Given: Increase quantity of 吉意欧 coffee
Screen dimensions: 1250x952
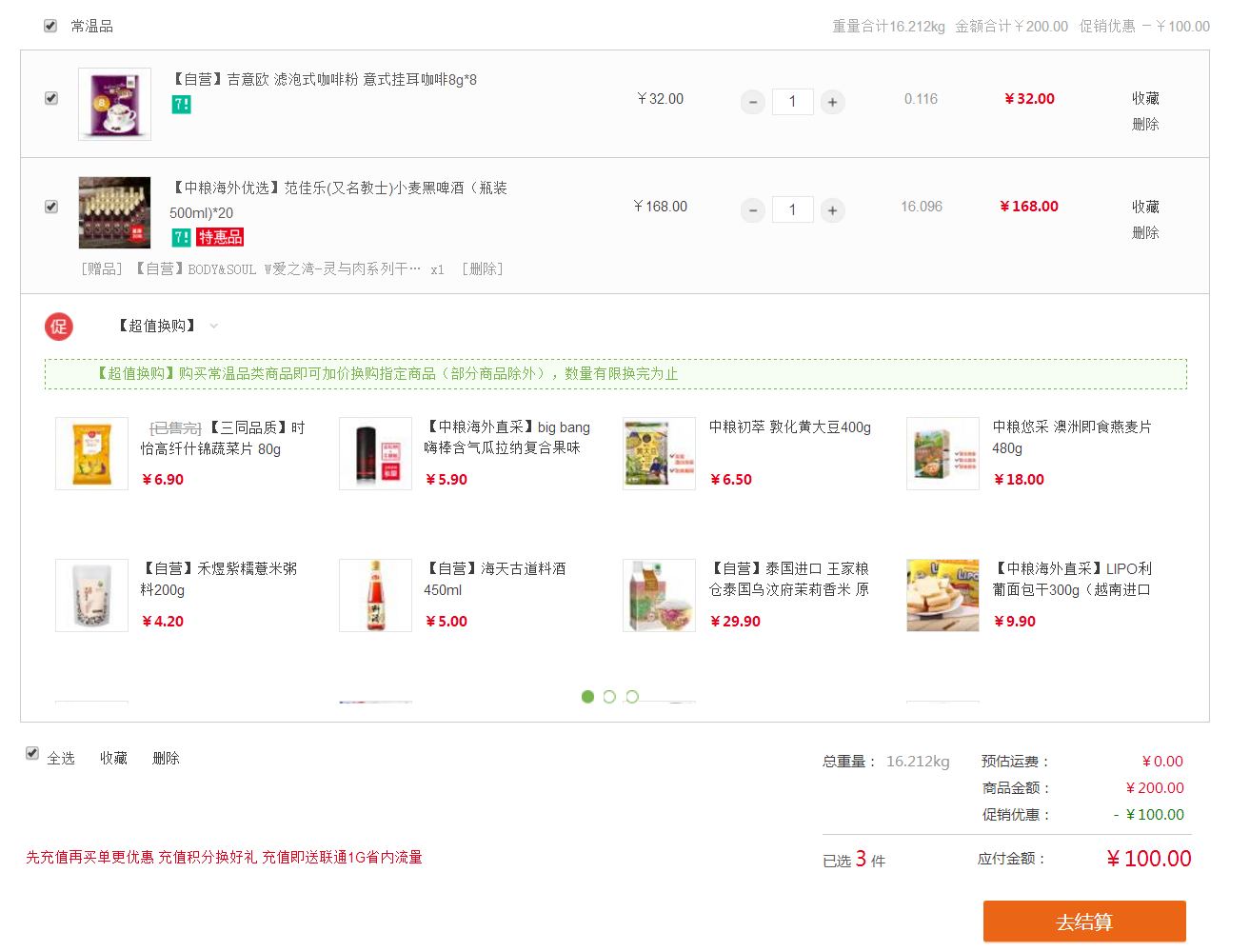Looking at the screenshot, I should tap(832, 102).
